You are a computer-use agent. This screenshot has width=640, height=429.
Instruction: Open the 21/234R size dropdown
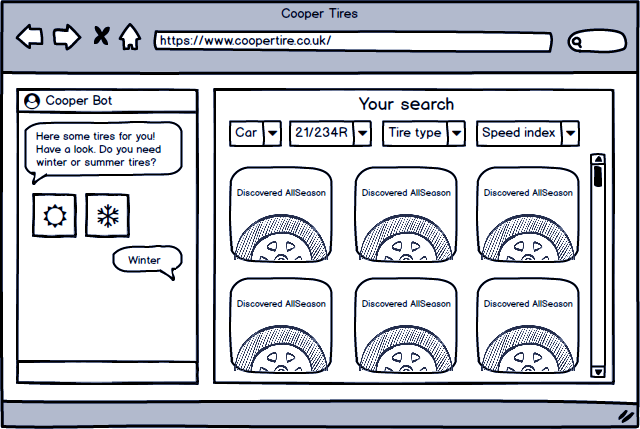(x=330, y=133)
